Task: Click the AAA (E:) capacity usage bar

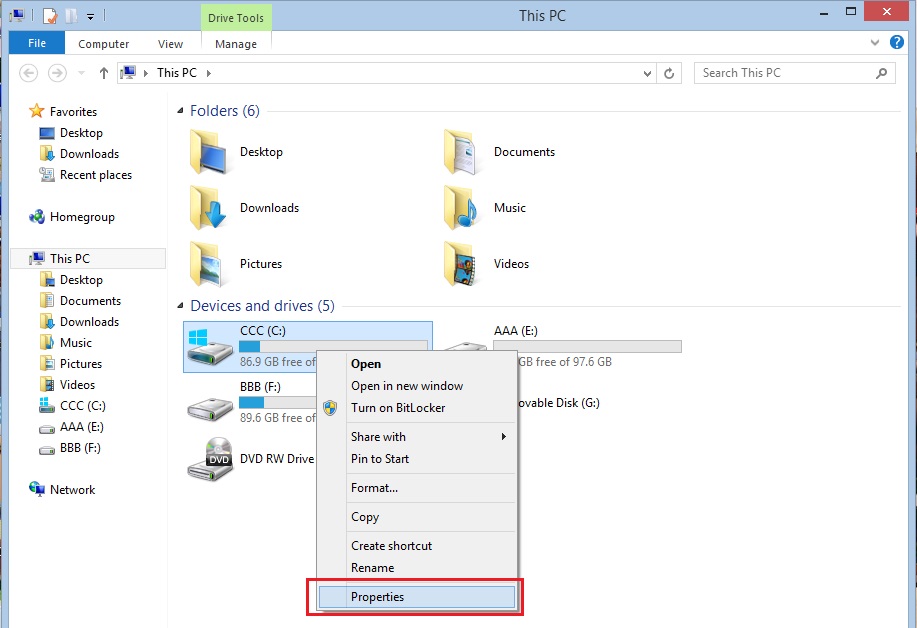Action: [587, 346]
